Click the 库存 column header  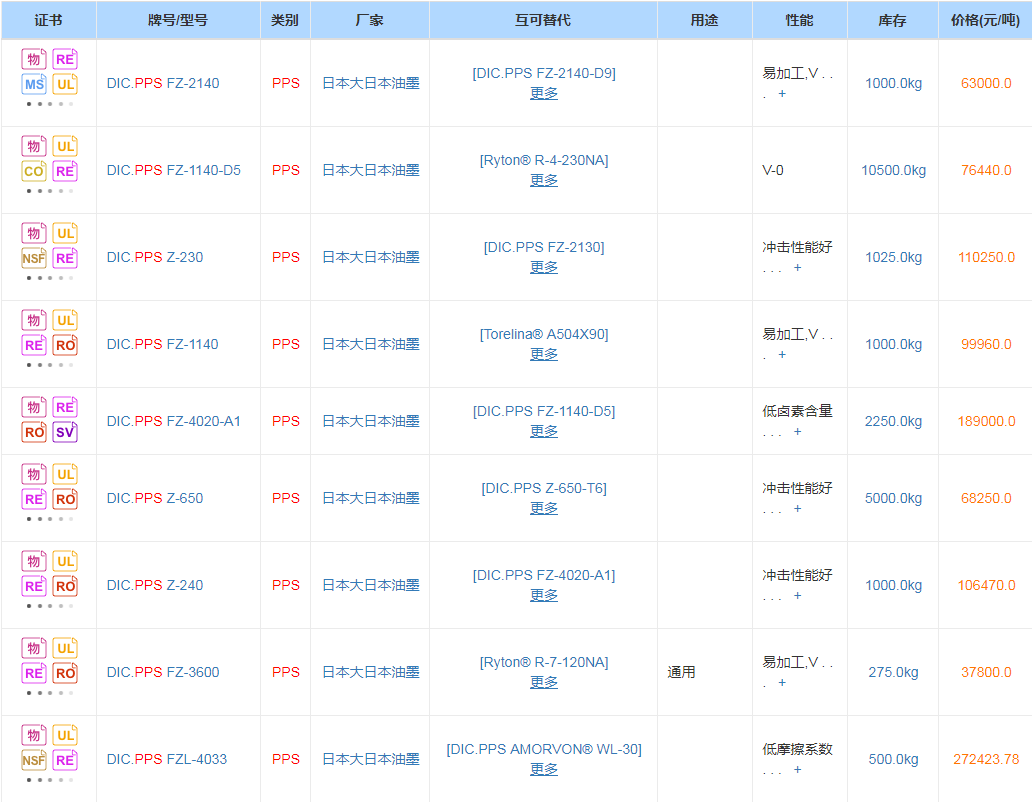pos(892,20)
